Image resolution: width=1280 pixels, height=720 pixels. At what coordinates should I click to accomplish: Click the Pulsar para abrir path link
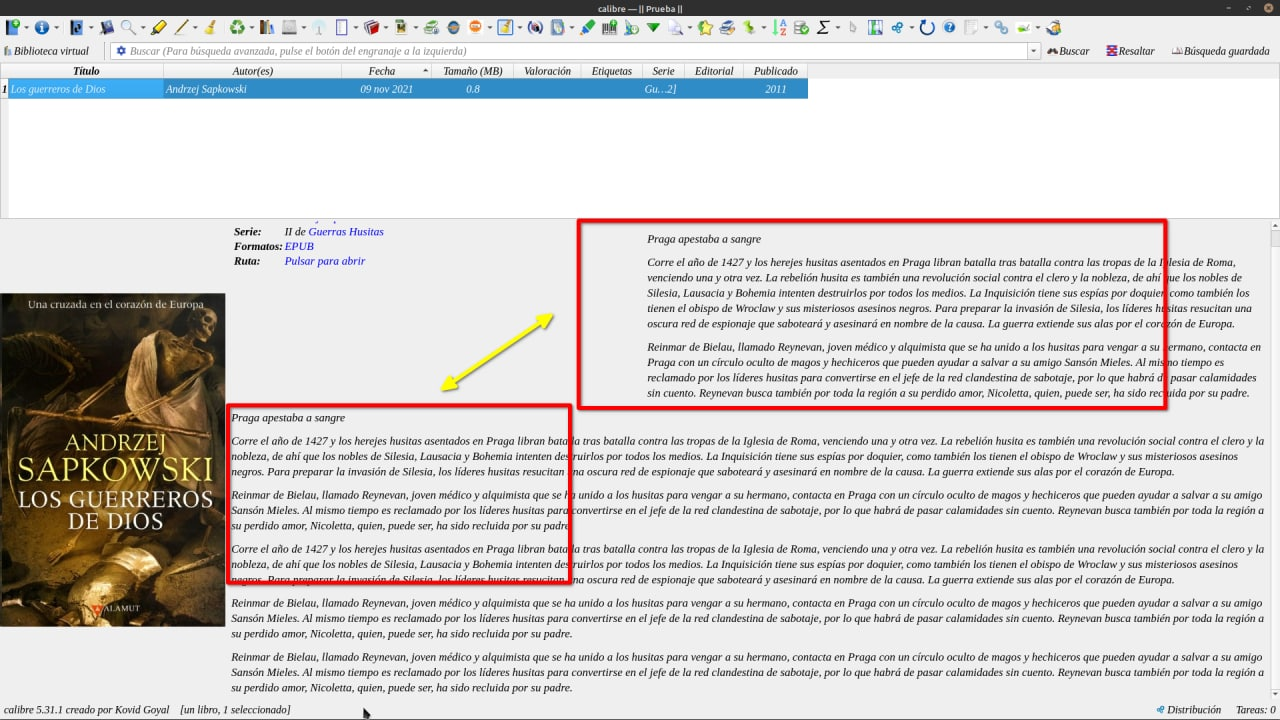click(x=325, y=261)
